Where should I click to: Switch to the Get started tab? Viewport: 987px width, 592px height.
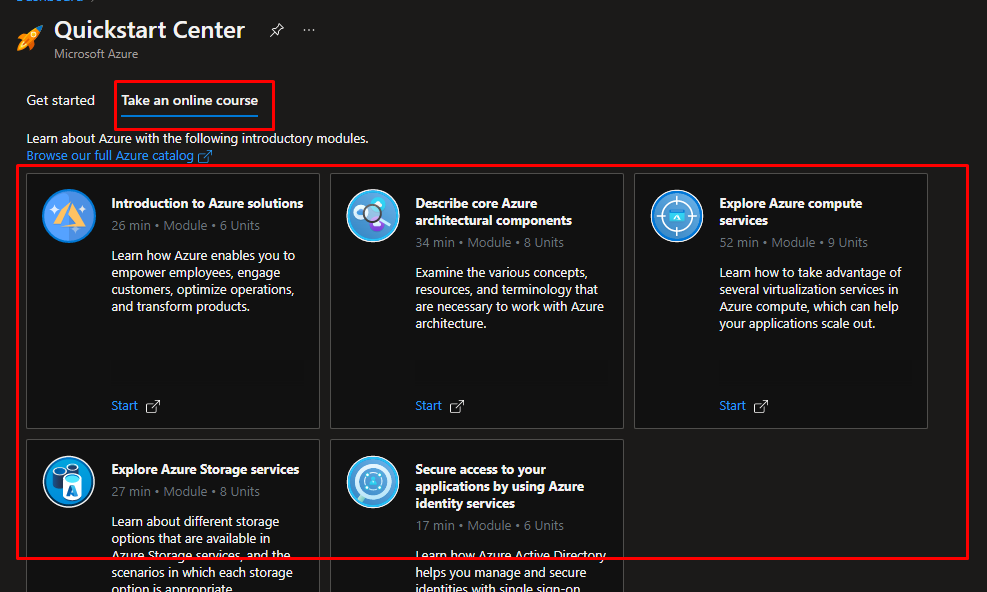click(x=60, y=101)
